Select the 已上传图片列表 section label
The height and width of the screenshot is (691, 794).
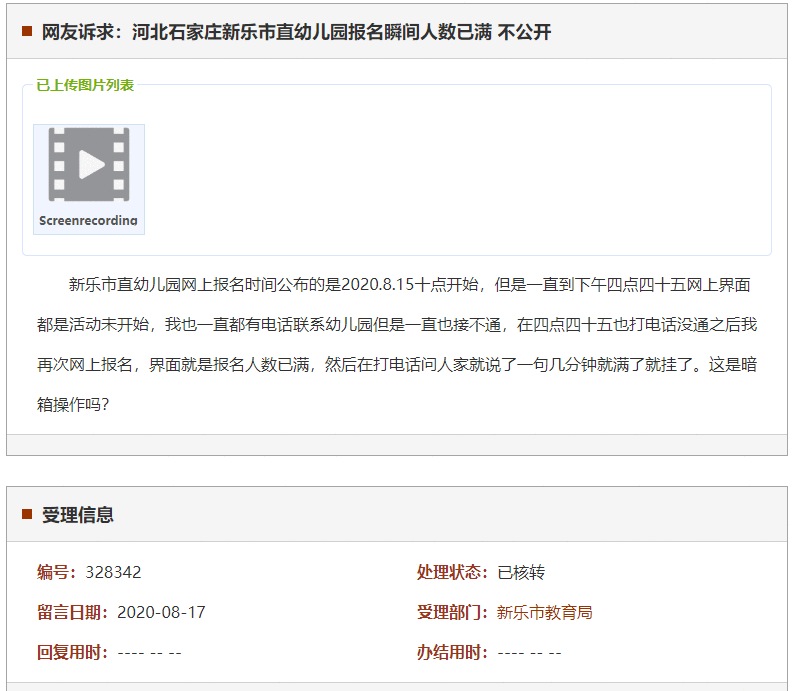tap(85, 85)
